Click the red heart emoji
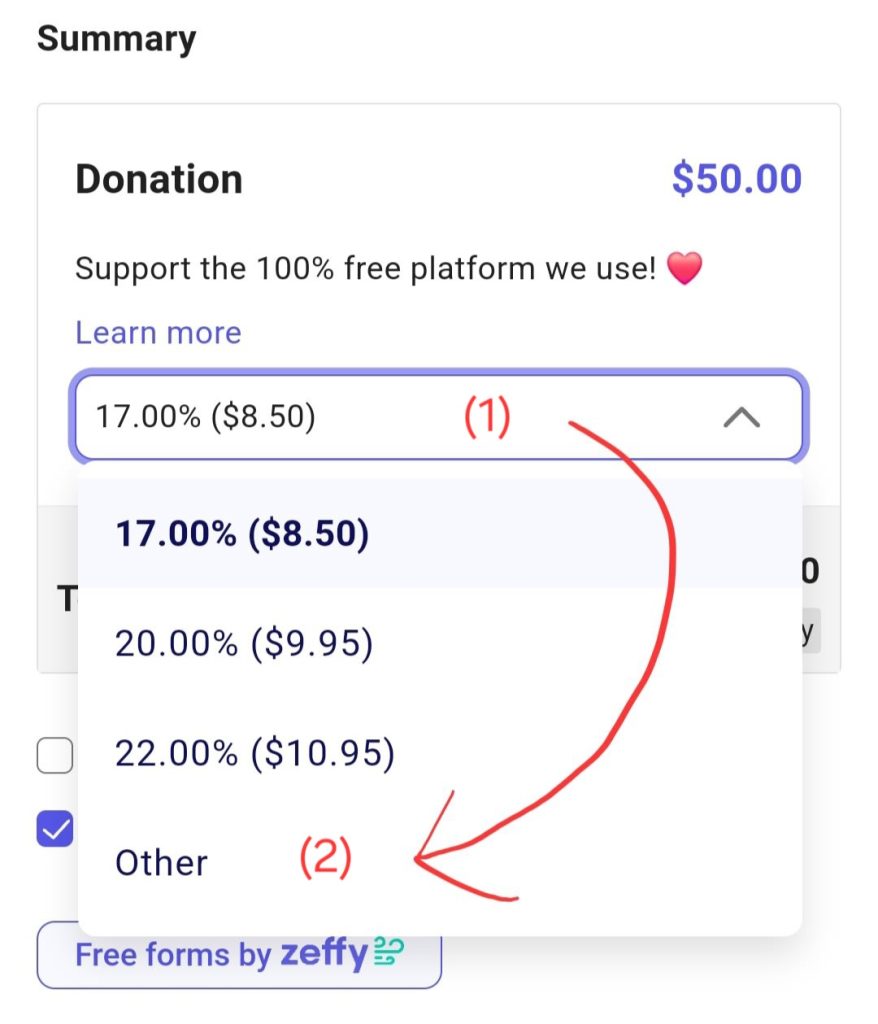Image resolution: width=878 pixels, height=1024 pixels. (x=685, y=268)
